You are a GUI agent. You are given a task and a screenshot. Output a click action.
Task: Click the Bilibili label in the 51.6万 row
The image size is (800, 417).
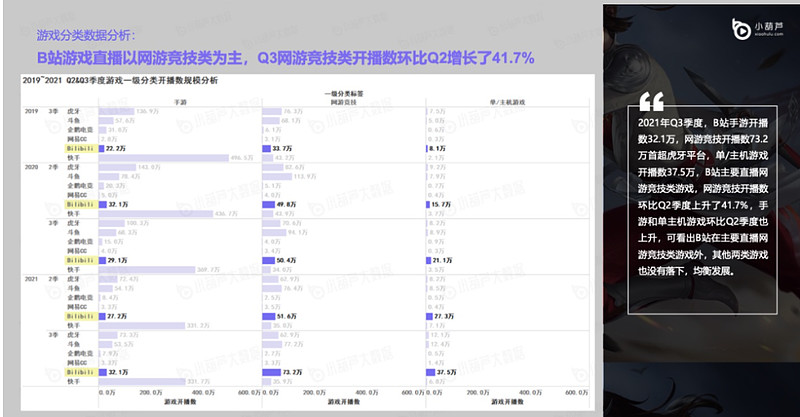tap(81, 316)
